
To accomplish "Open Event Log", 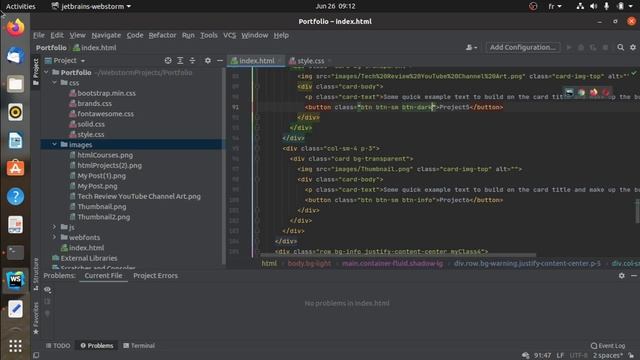I will tap(608, 346).
